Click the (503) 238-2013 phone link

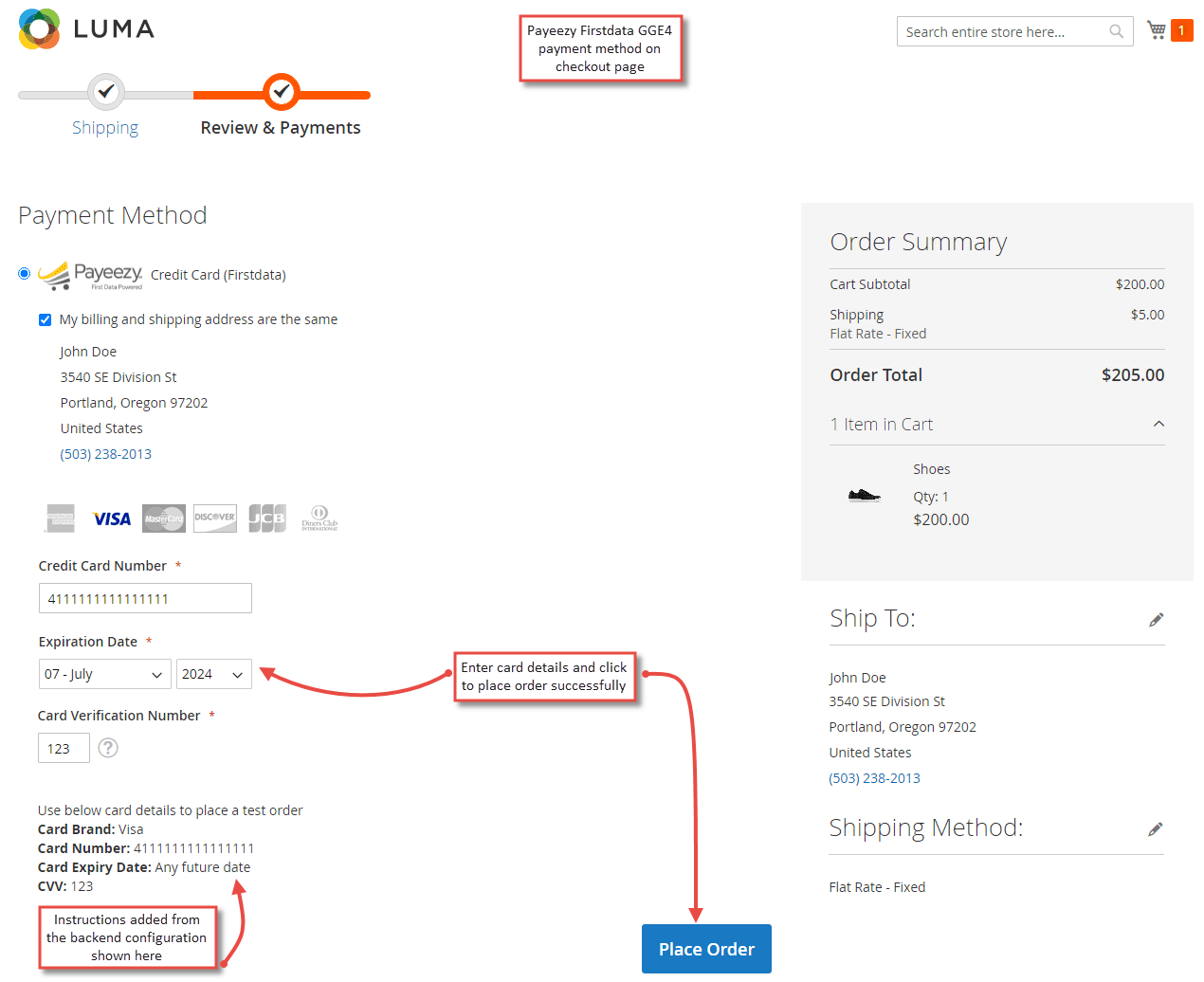click(106, 453)
